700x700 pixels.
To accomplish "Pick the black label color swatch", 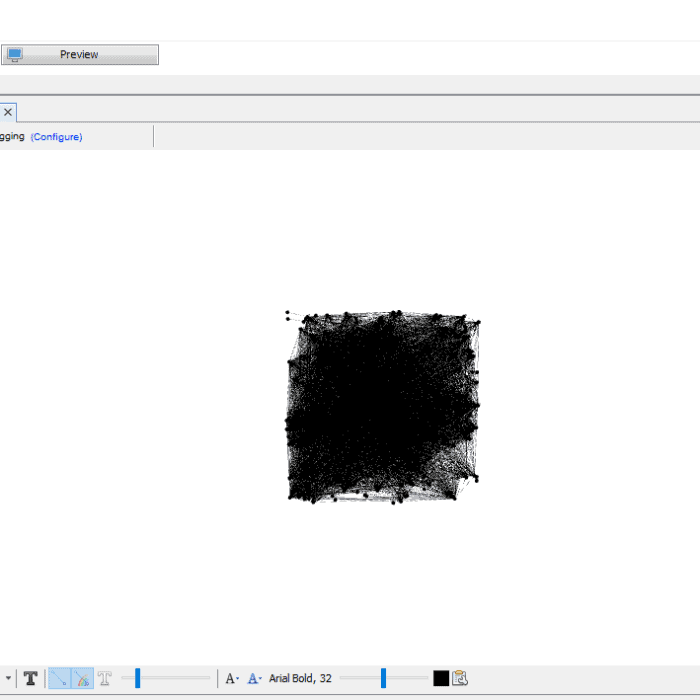I will click(x=441, y=679).
